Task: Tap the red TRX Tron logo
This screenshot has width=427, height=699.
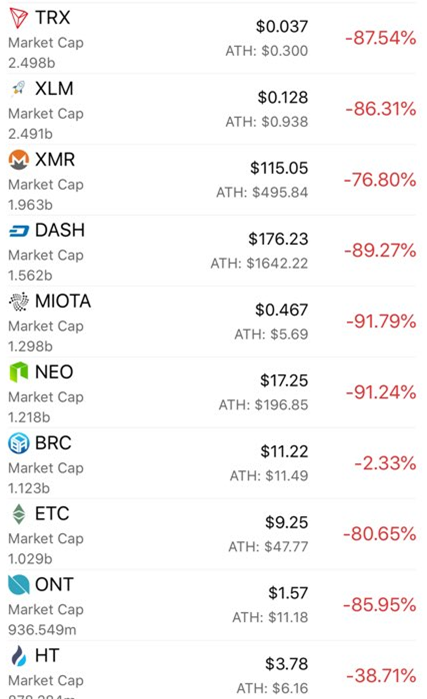Action: click(x=19, y=18)
